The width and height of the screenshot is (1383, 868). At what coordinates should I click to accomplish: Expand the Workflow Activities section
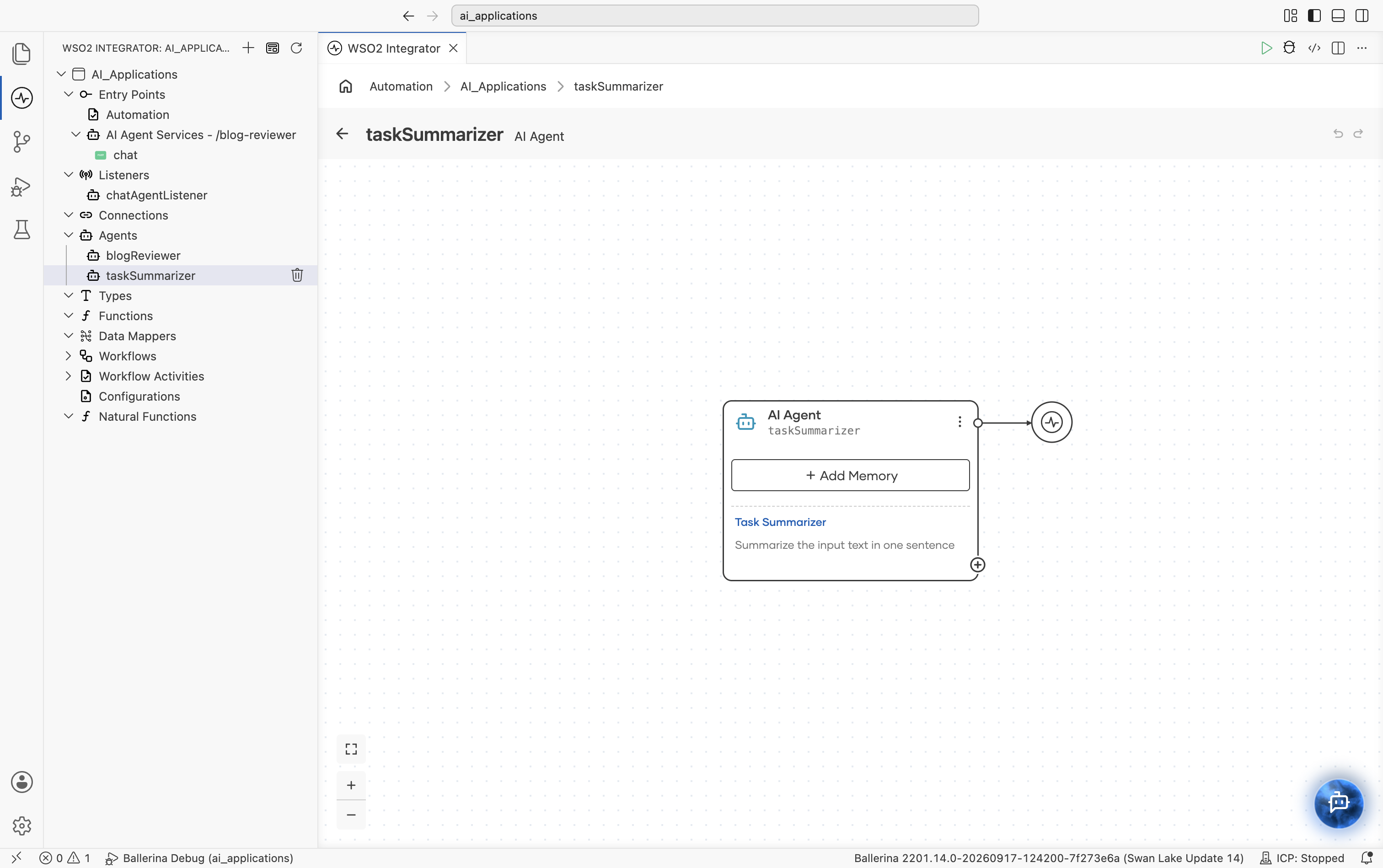(68, 376)
